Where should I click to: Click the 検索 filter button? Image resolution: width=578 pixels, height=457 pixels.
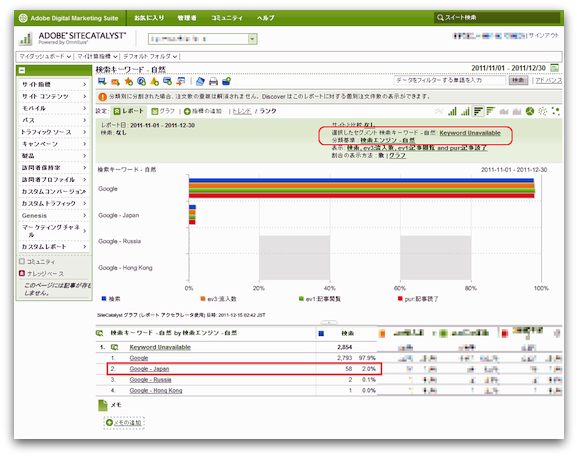tap(518, 80)
